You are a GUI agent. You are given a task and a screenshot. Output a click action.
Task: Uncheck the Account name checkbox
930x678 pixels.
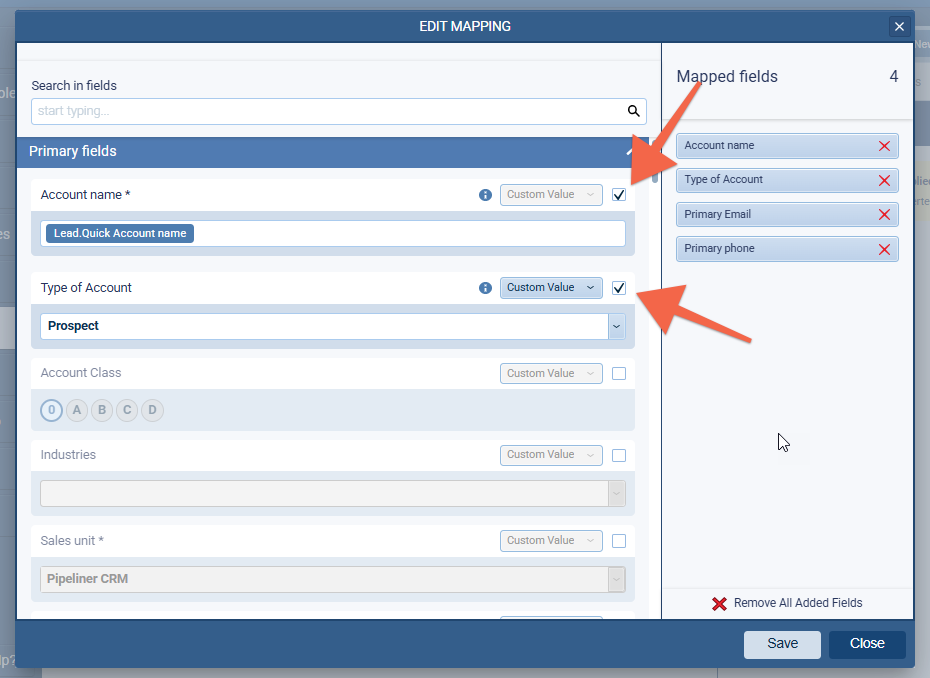pos(619,195)
